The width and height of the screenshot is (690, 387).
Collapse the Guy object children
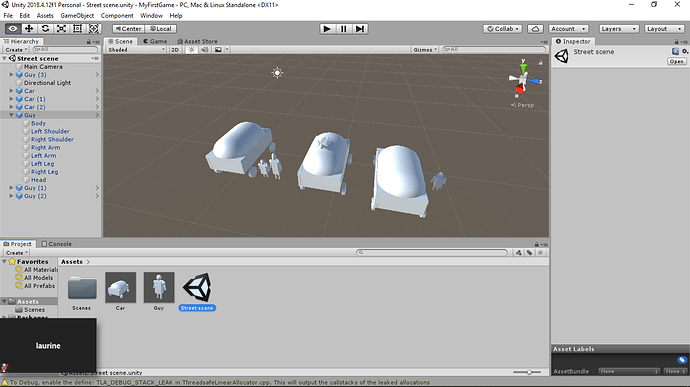coord(11,115)
